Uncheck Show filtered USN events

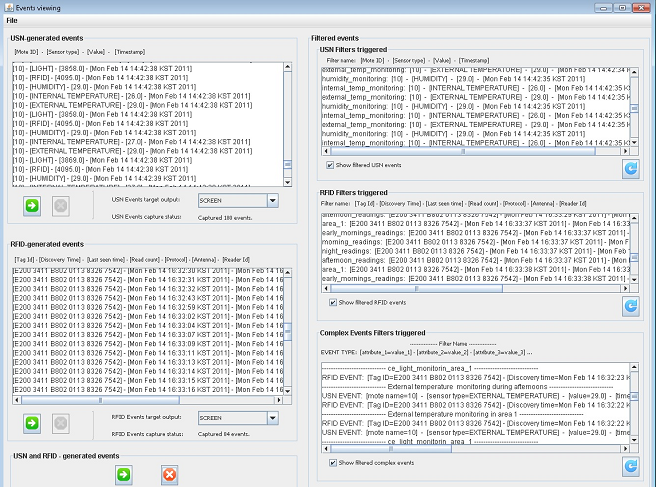coord(331,164)
